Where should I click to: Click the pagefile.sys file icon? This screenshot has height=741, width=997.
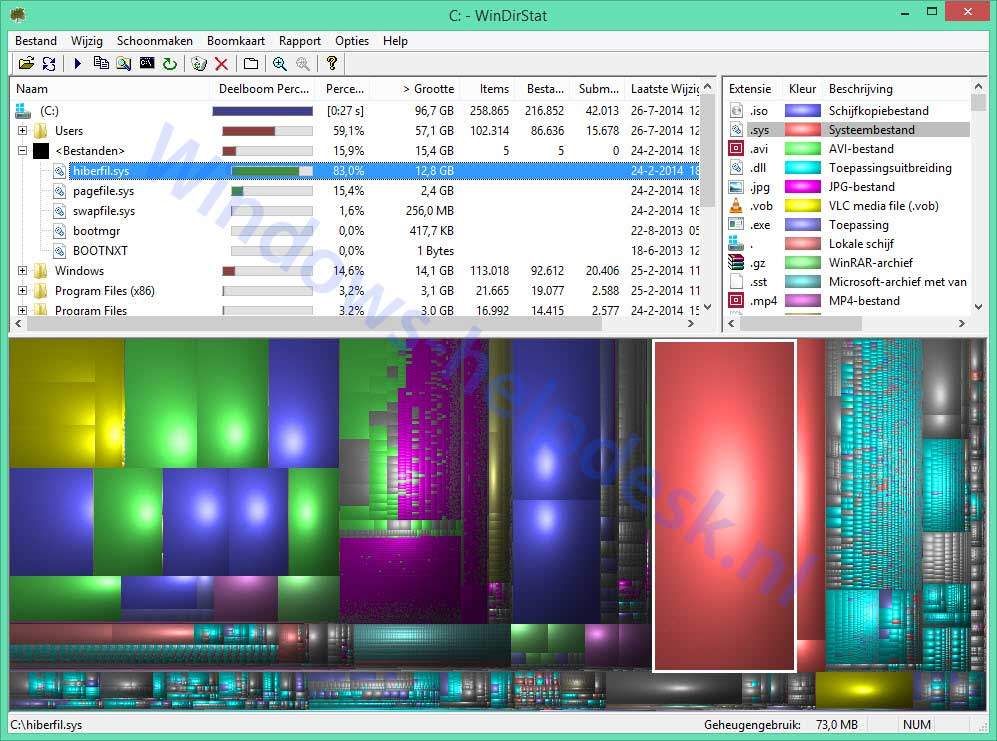tap(59, 191)
